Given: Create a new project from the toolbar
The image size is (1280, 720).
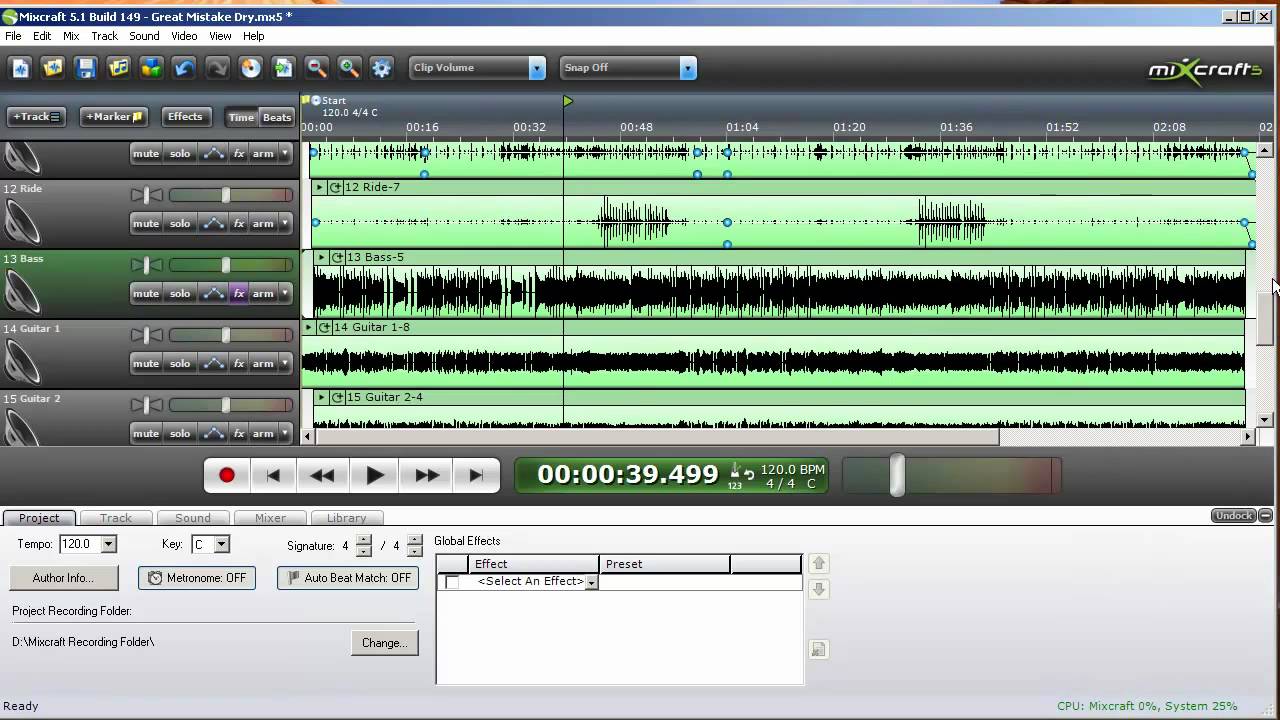Looking at the screenshot, I should click(x=21, y=68).
